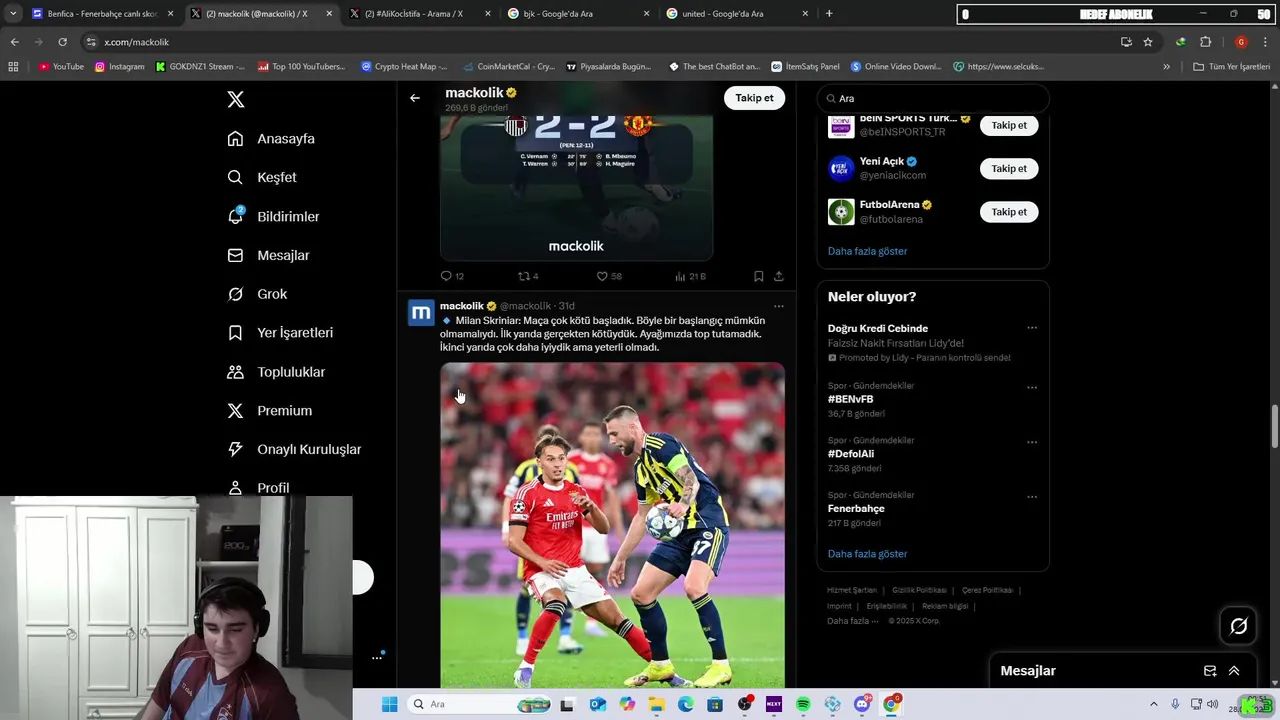This screenshot has height=720, width=1280.
Task: Open Chrome extensions puzzle icon
Action: [1206, 42]
